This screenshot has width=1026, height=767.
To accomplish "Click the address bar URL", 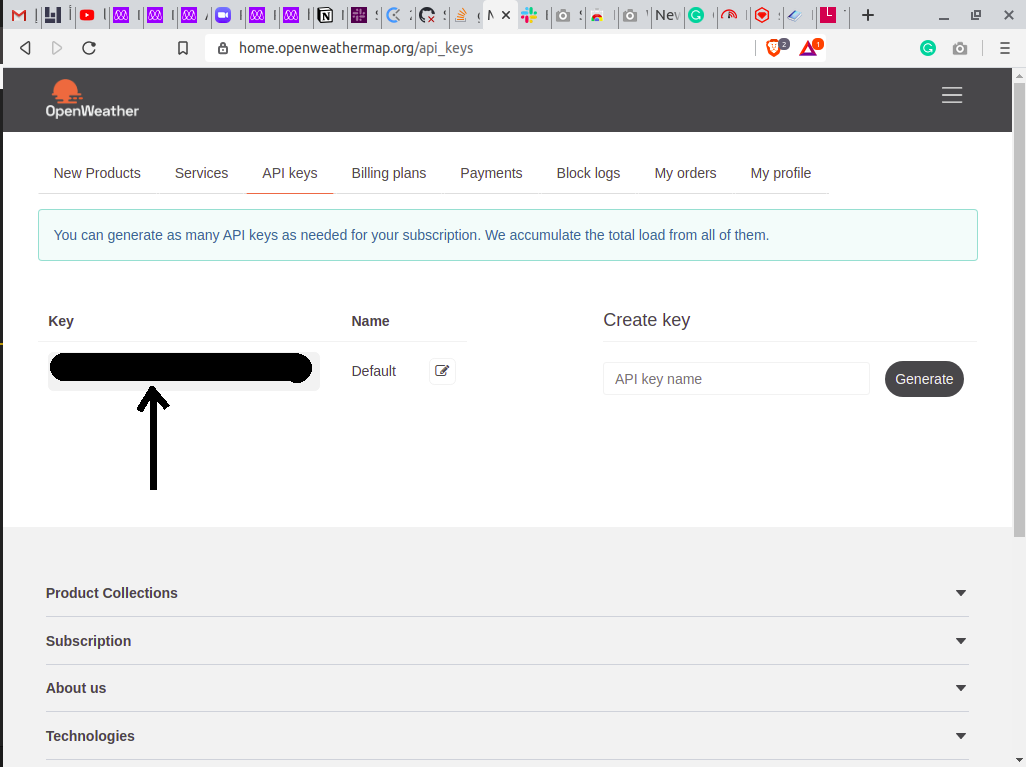I will coord(356,48).
